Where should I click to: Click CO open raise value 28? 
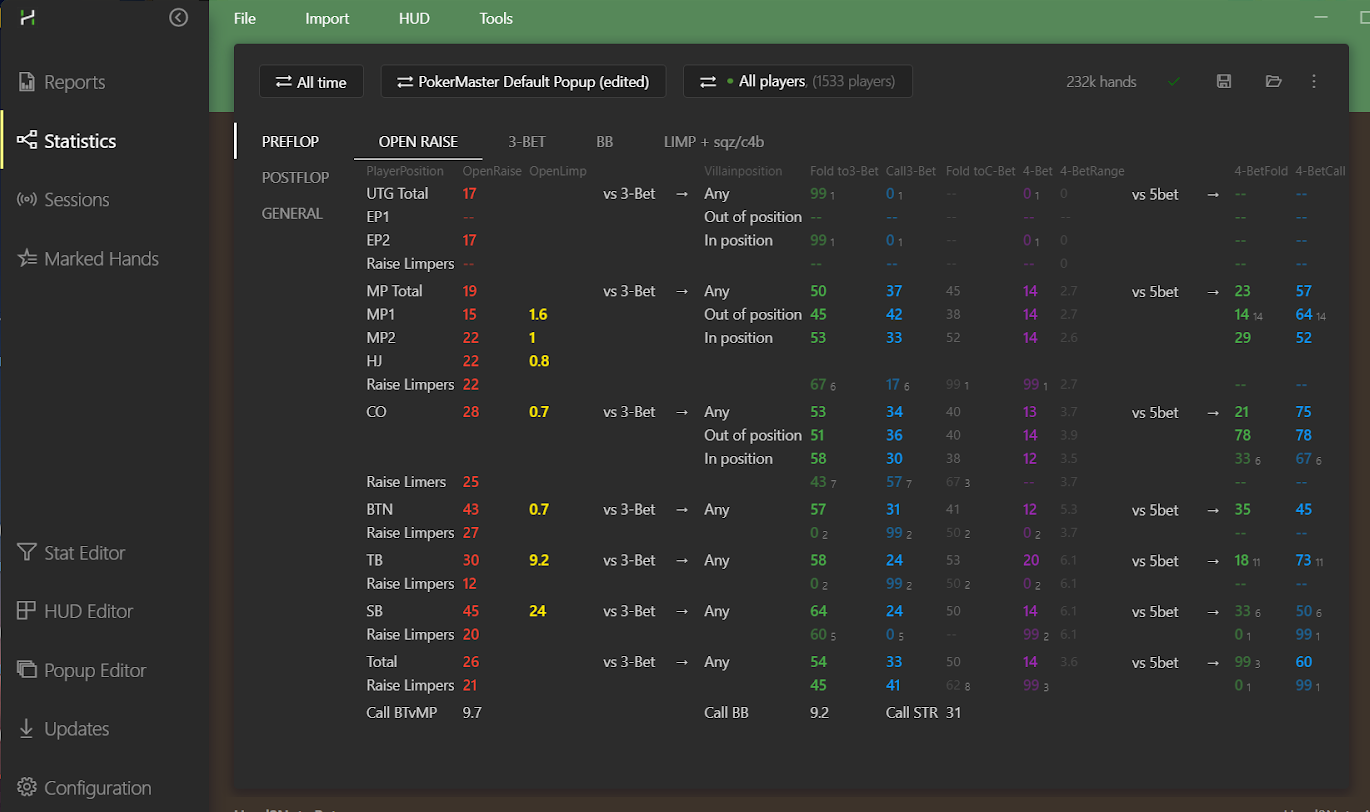pyautogui.click(x=471, y=412)
